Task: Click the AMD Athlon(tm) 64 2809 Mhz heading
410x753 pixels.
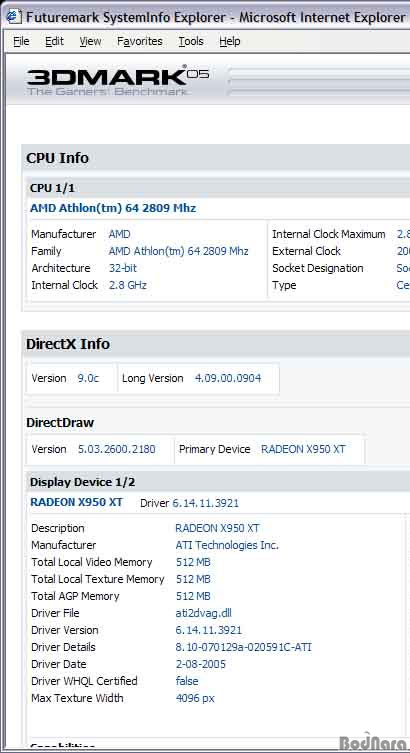Action: point(113,208)
